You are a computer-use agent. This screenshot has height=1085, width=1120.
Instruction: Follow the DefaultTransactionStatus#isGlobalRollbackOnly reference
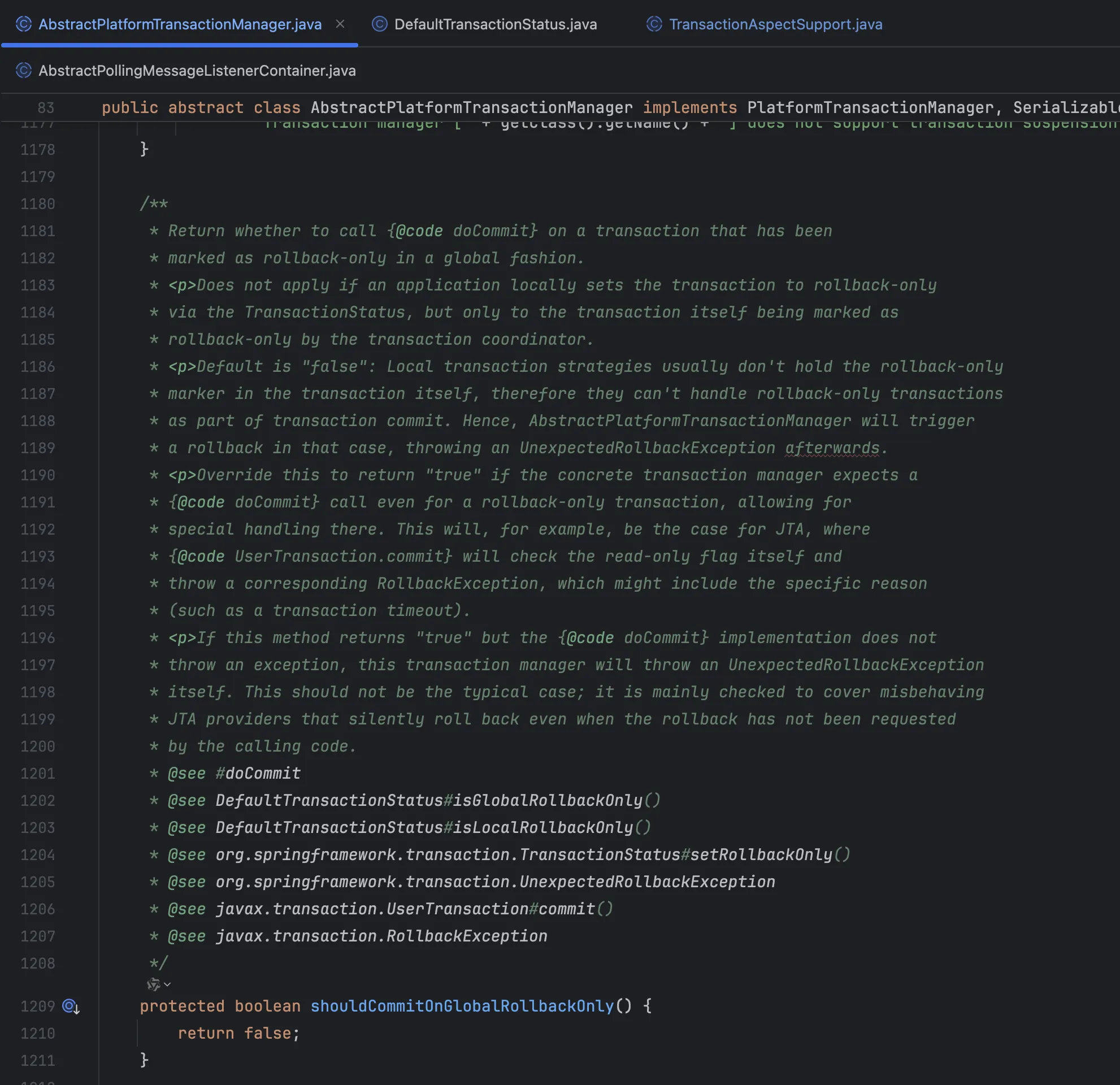pyautogui.click(x=547, y=800)
